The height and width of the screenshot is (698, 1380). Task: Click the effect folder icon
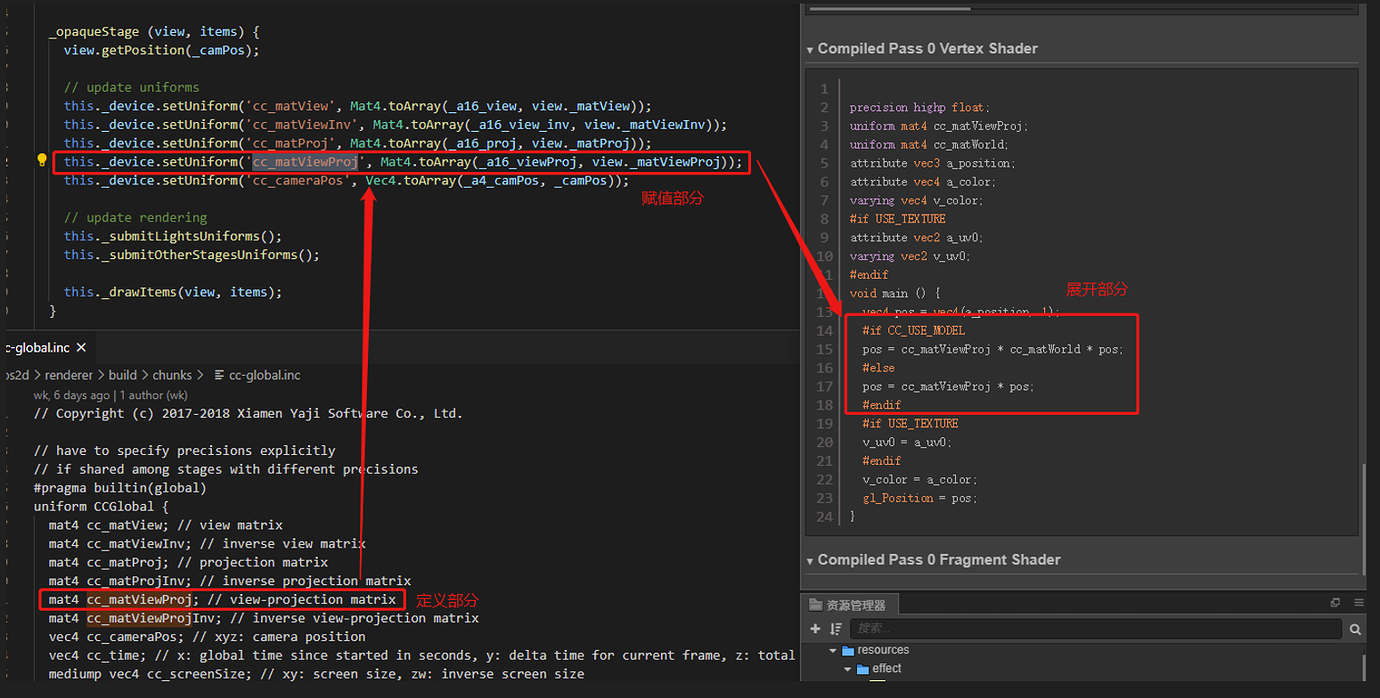[863, 669]
